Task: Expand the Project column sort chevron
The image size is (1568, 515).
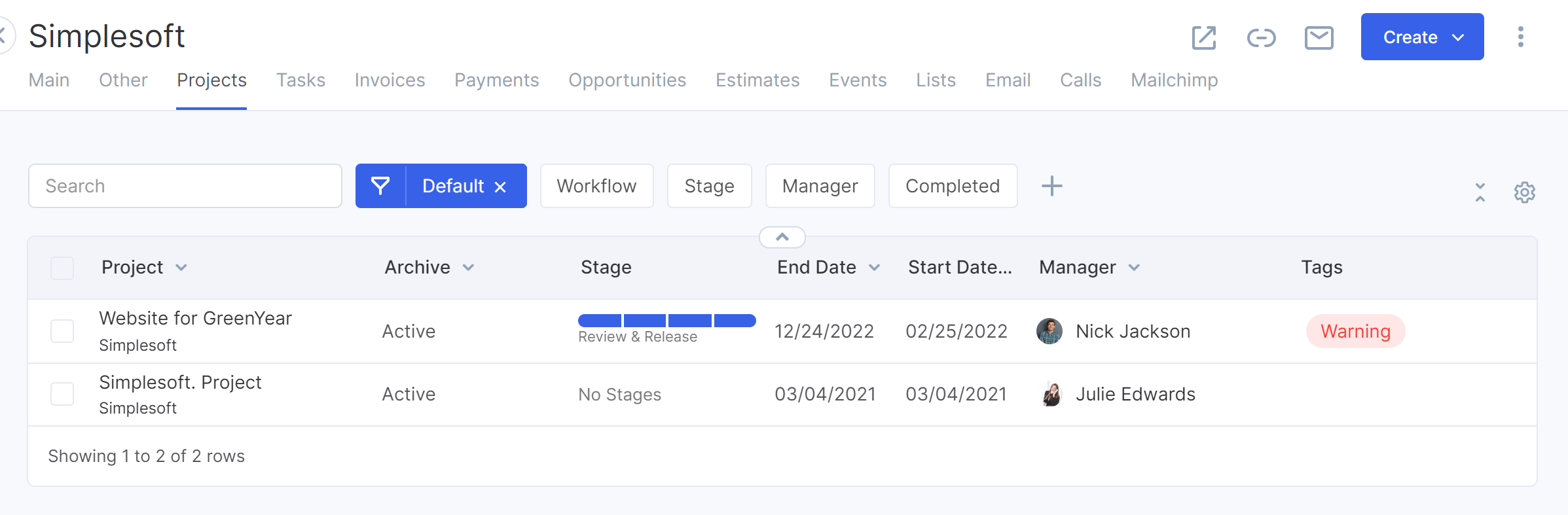Action: tap(181, 268)
